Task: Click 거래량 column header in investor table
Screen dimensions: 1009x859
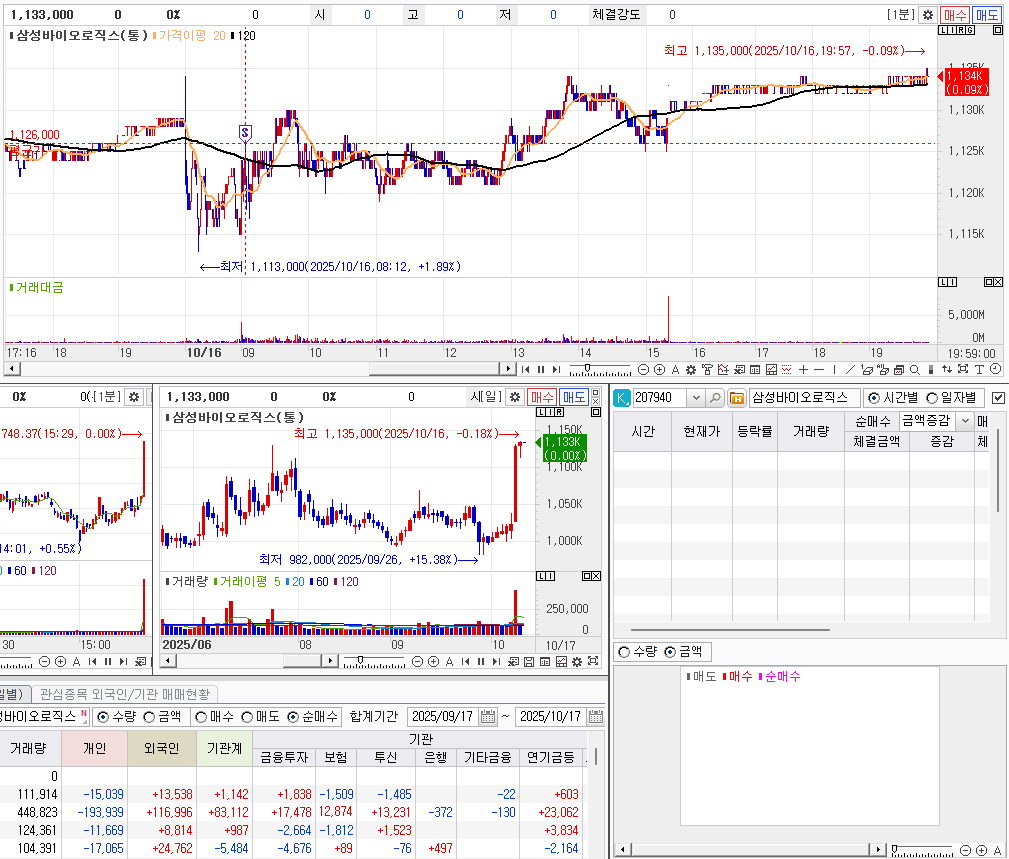Action: click(28, 748)
